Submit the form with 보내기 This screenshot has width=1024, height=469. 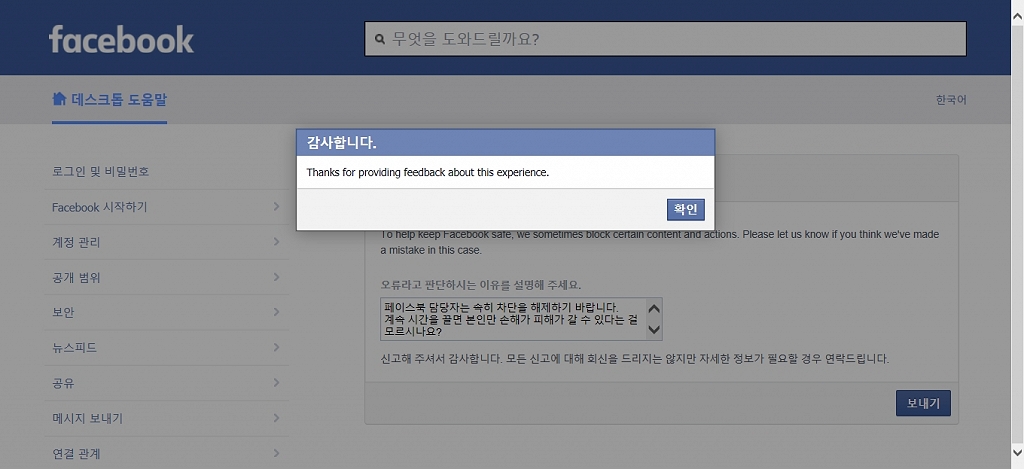coord(923,403)
